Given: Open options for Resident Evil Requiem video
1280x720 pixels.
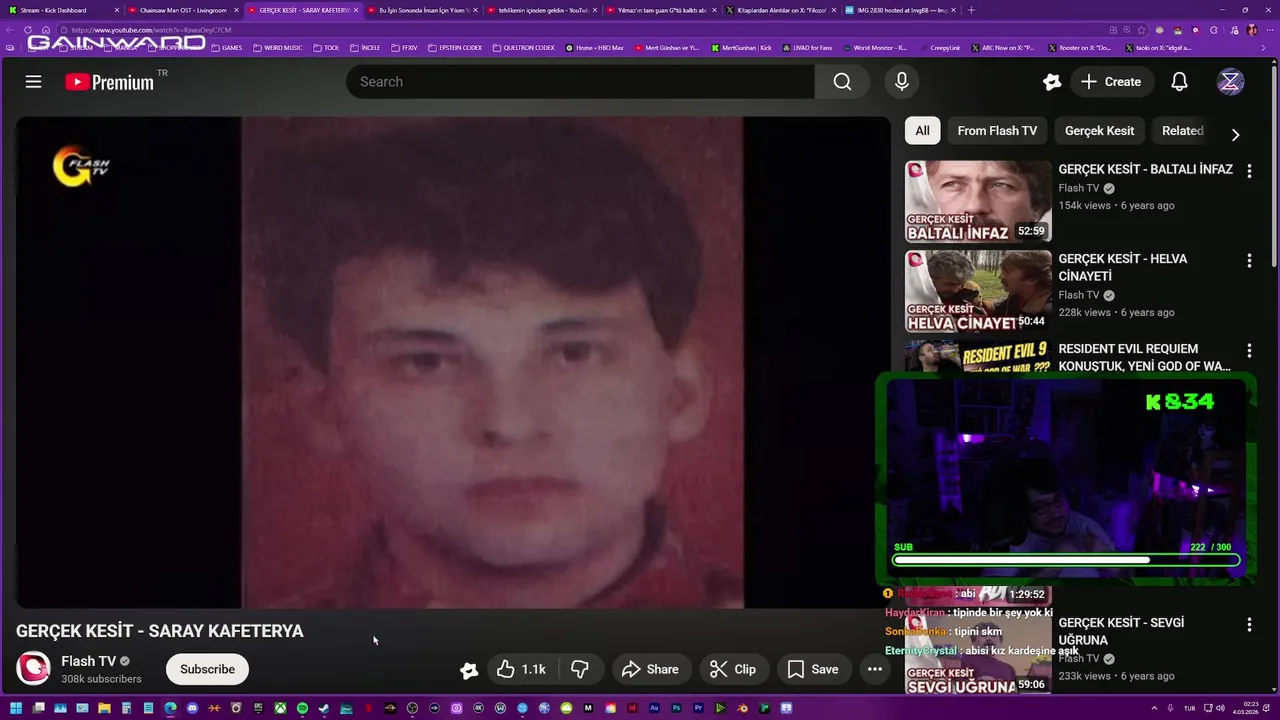Looking at the screenshot, I should pos(1249,351).
